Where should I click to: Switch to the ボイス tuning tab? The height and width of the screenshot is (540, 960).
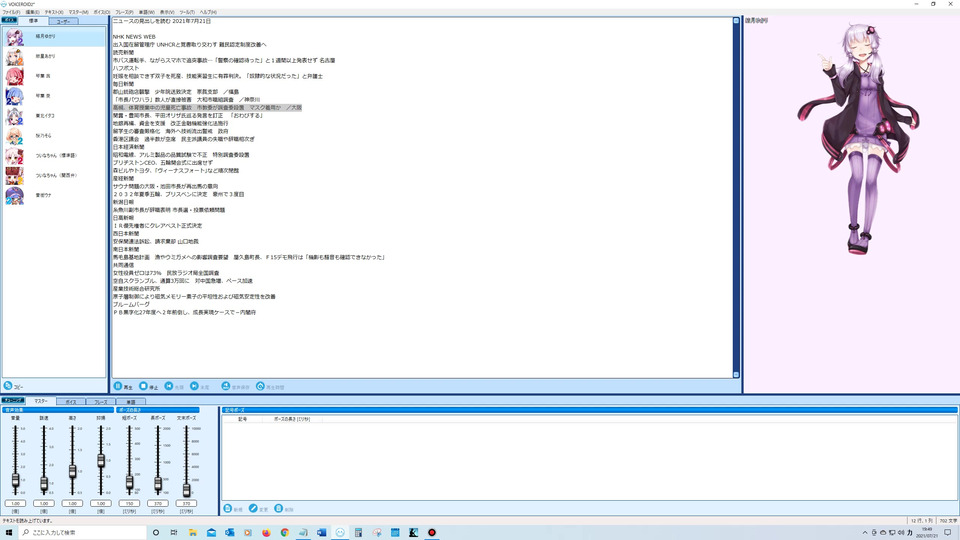71,402
